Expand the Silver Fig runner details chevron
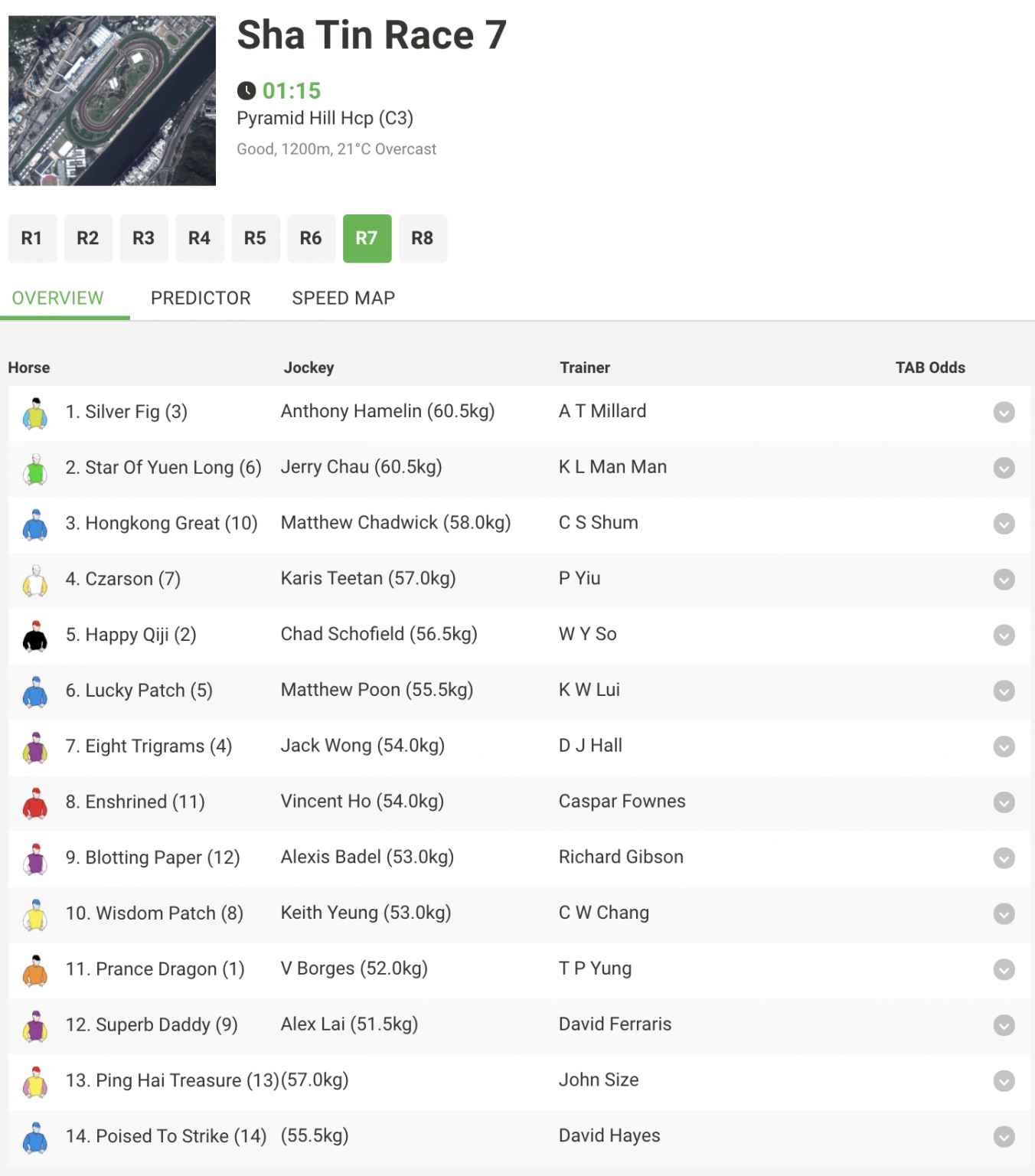 pos(1004,412)
